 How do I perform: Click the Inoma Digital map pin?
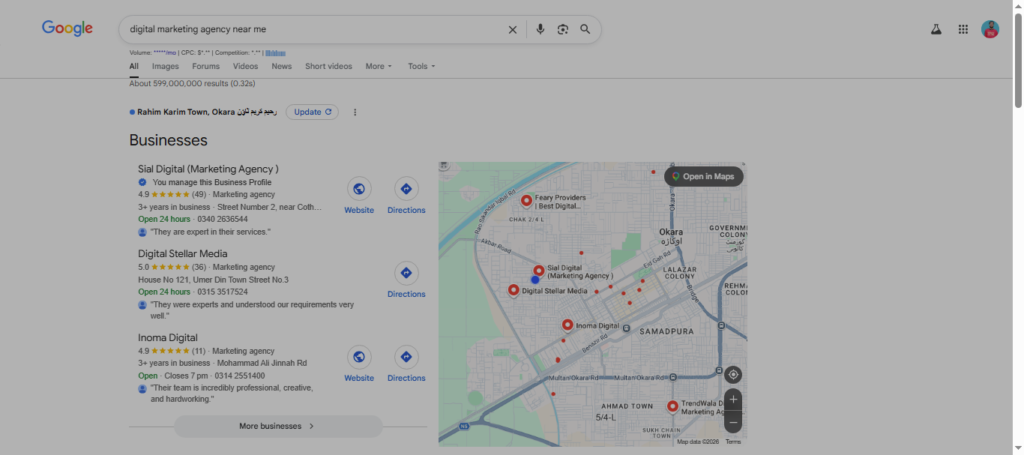pos(568,325)
